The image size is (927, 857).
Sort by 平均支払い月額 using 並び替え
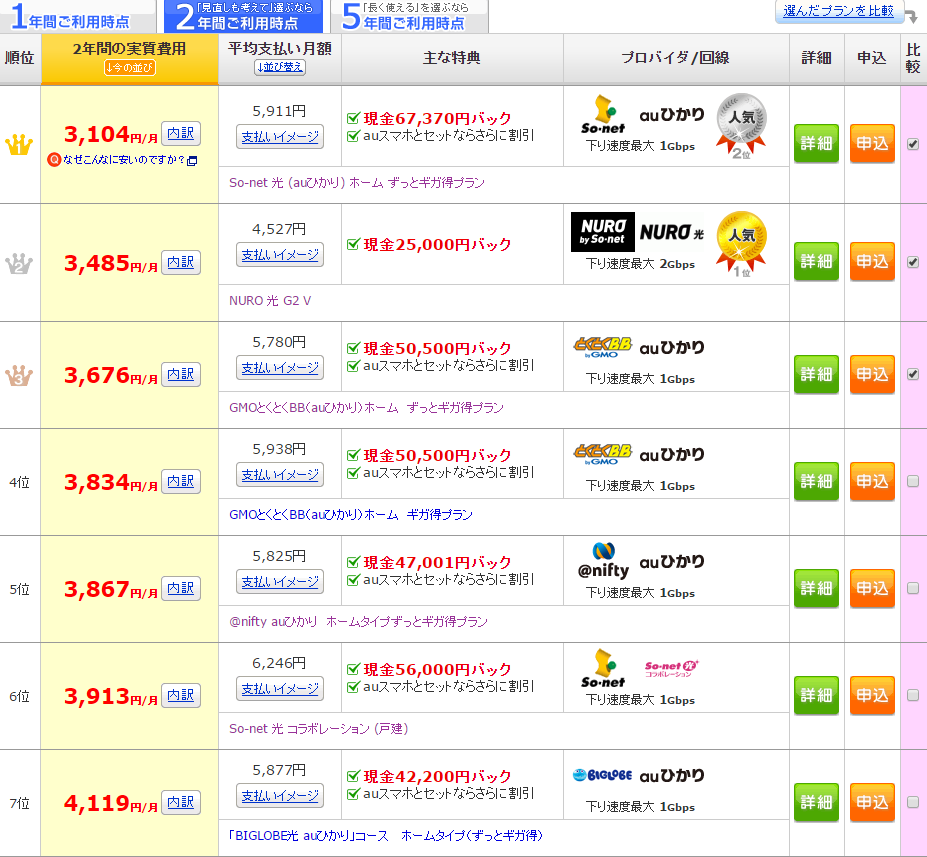click(280, 67)
